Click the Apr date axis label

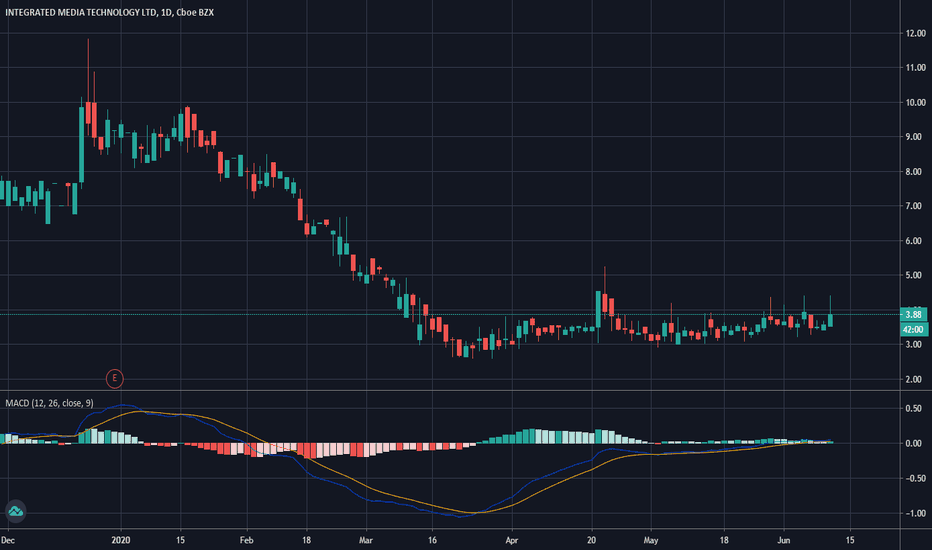tap(512, 540)
